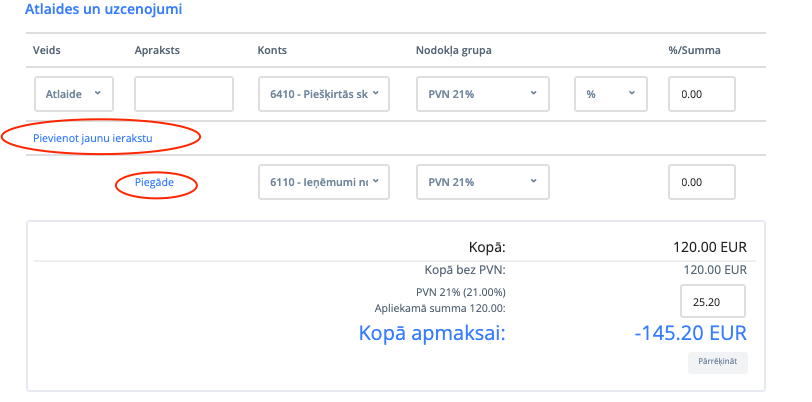
Task: Expand the 6110 Ieņēmumi account dropdown
Action: coord(323,182)
